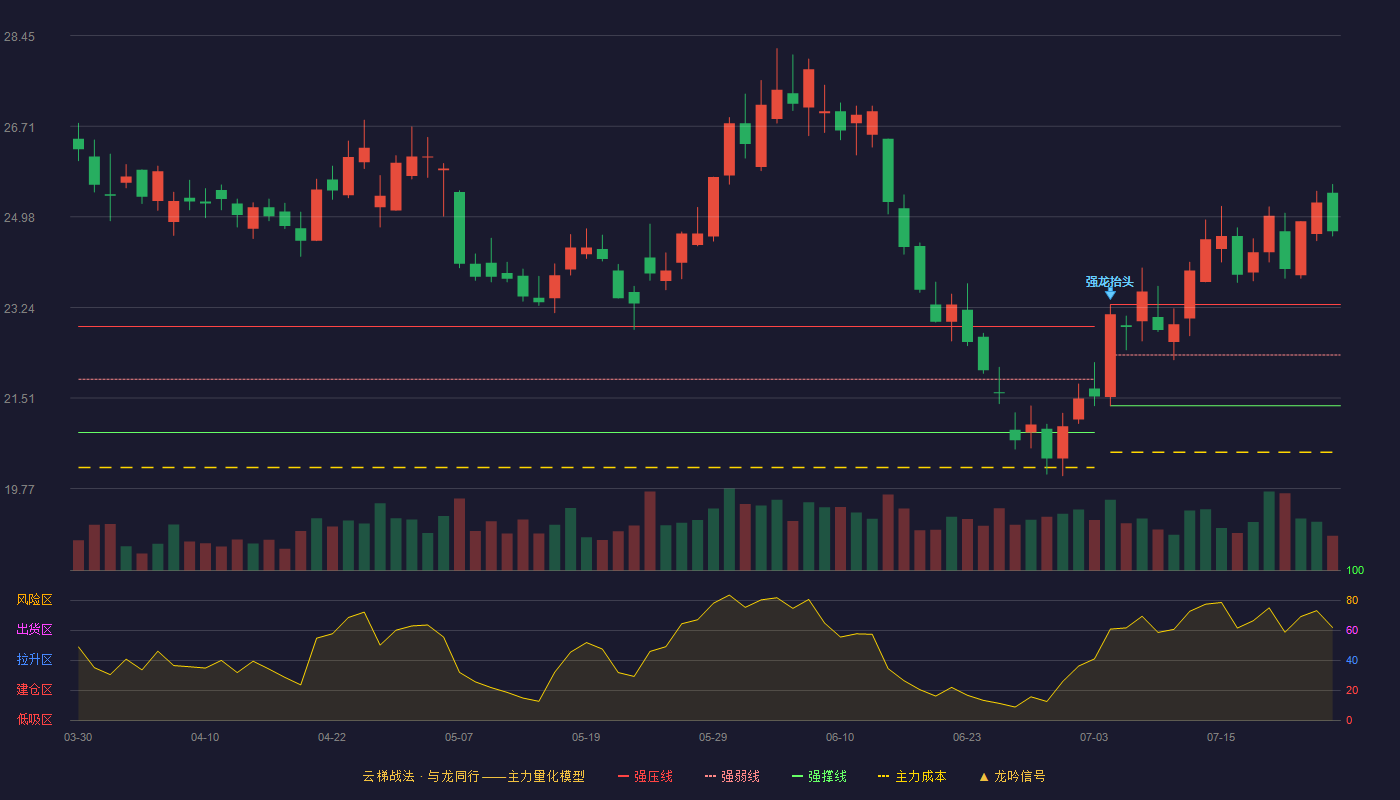Image resolution: width=1400 pixels, height=800 pixels.
Task: Click the 05-07 date label
Action: (459, 737)
